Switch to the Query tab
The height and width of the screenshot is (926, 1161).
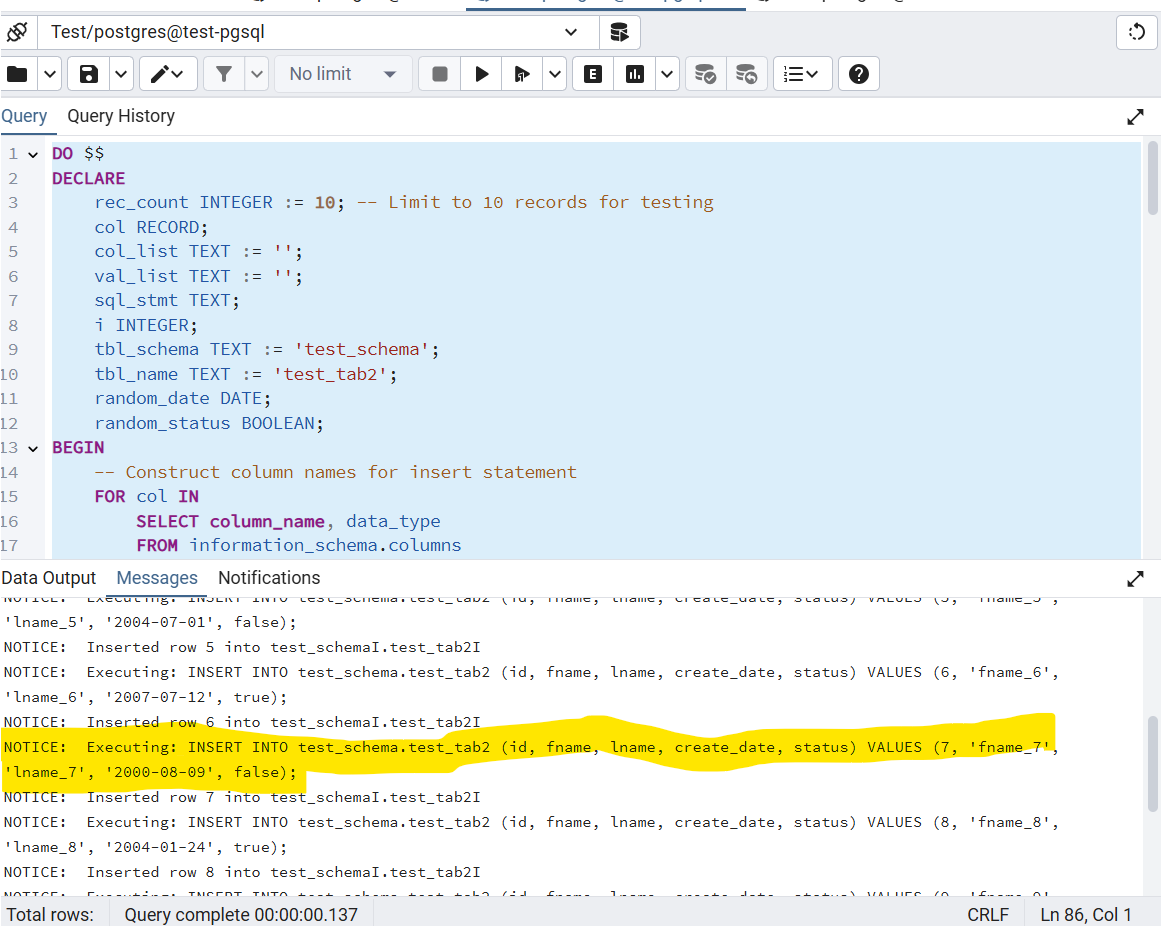[24, 116]
